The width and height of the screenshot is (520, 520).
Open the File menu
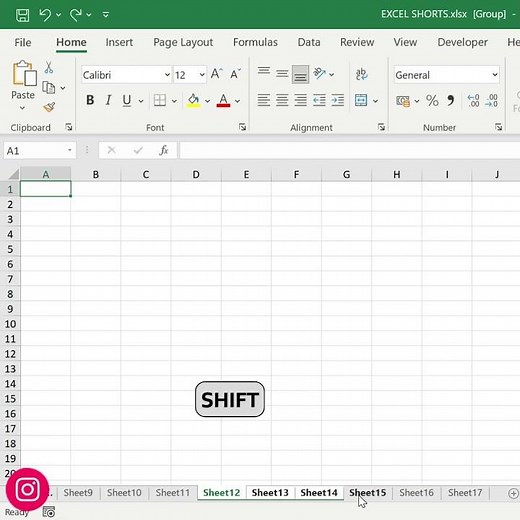tap(23, 42)
